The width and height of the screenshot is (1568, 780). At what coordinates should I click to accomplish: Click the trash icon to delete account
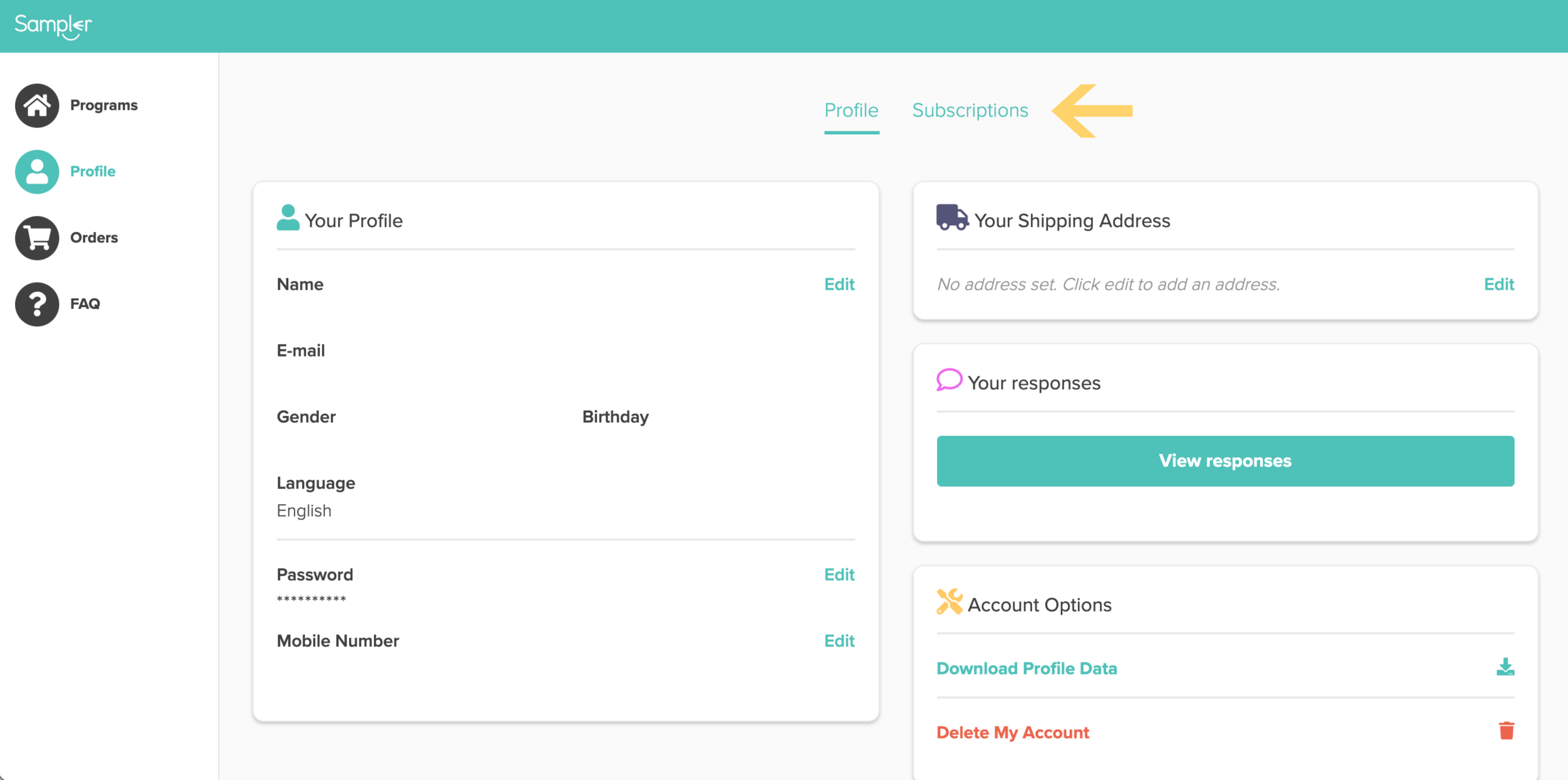[1507, 731]
